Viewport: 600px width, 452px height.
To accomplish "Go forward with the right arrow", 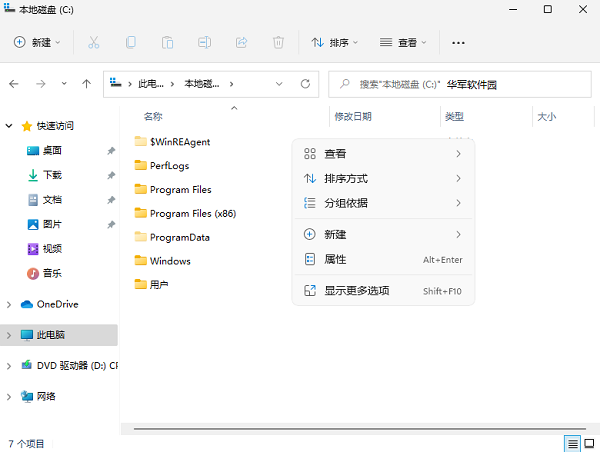I will tap(41, 84).
